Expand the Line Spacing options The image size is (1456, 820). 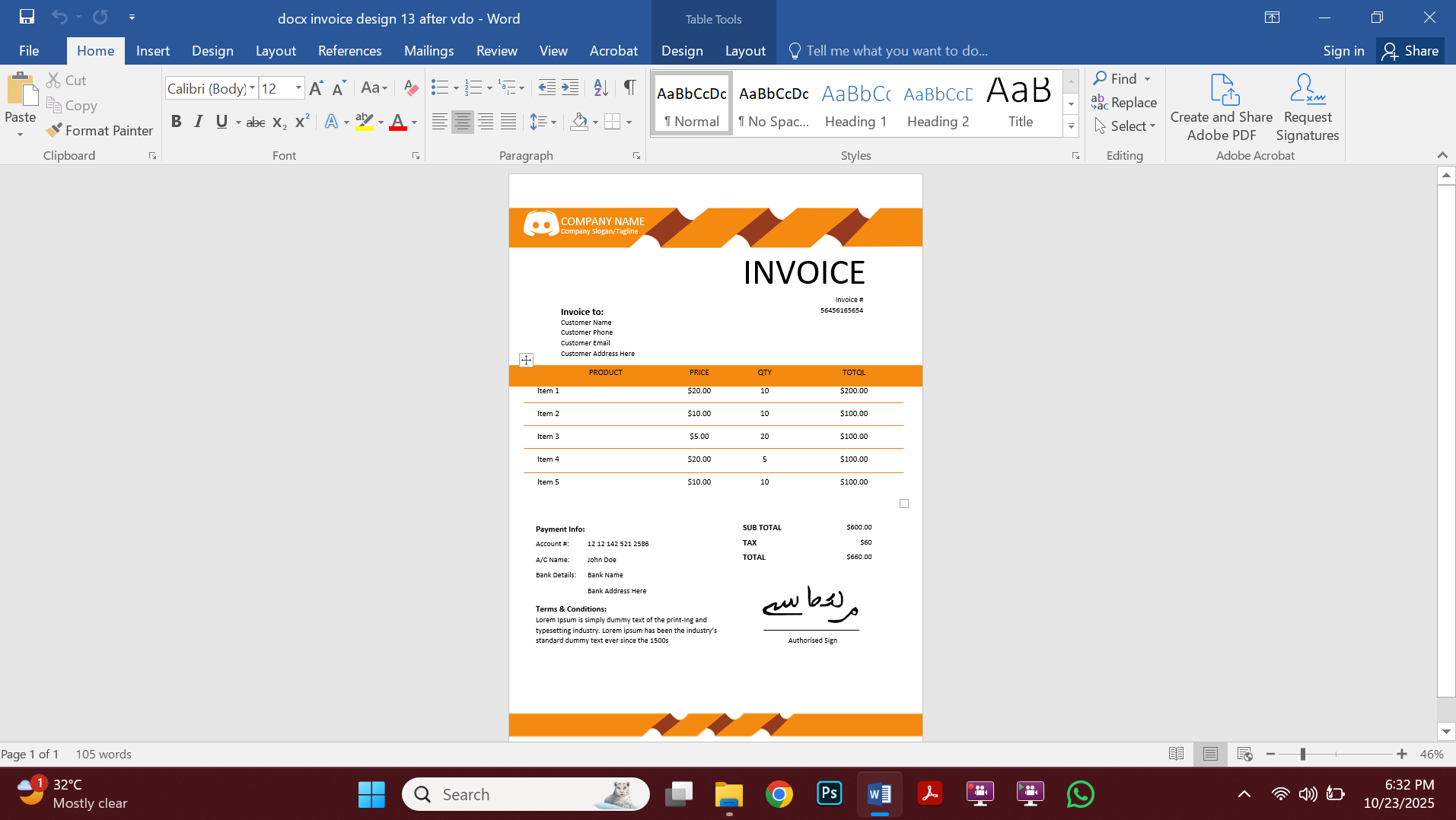pos(552,121)
